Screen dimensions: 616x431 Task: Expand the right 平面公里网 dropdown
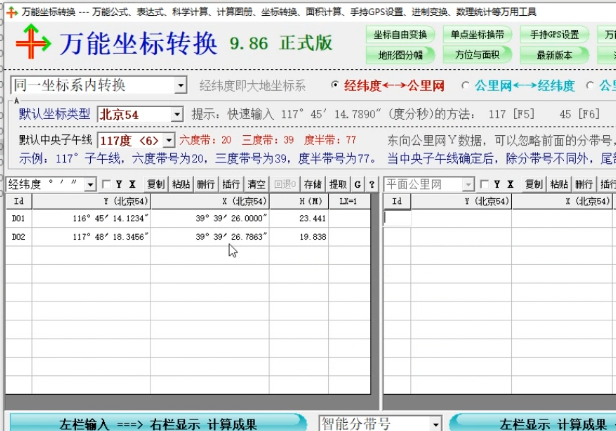(x=468, y=184)
